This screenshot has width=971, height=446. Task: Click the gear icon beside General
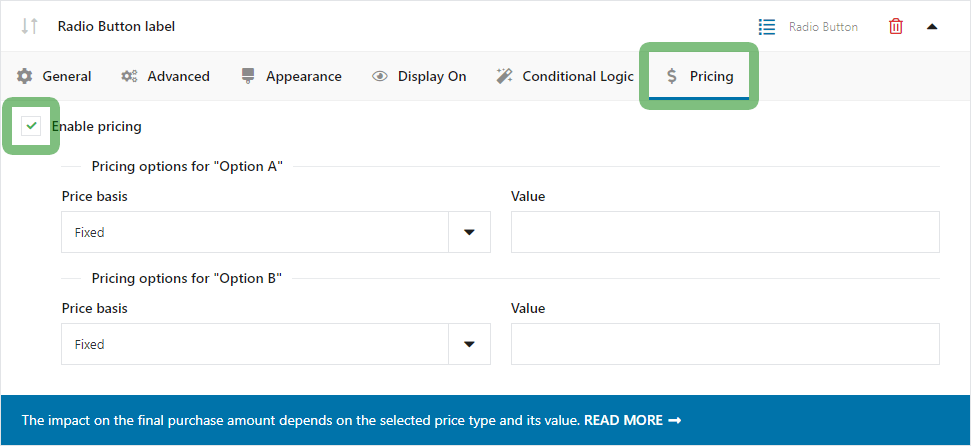[24, 76]
